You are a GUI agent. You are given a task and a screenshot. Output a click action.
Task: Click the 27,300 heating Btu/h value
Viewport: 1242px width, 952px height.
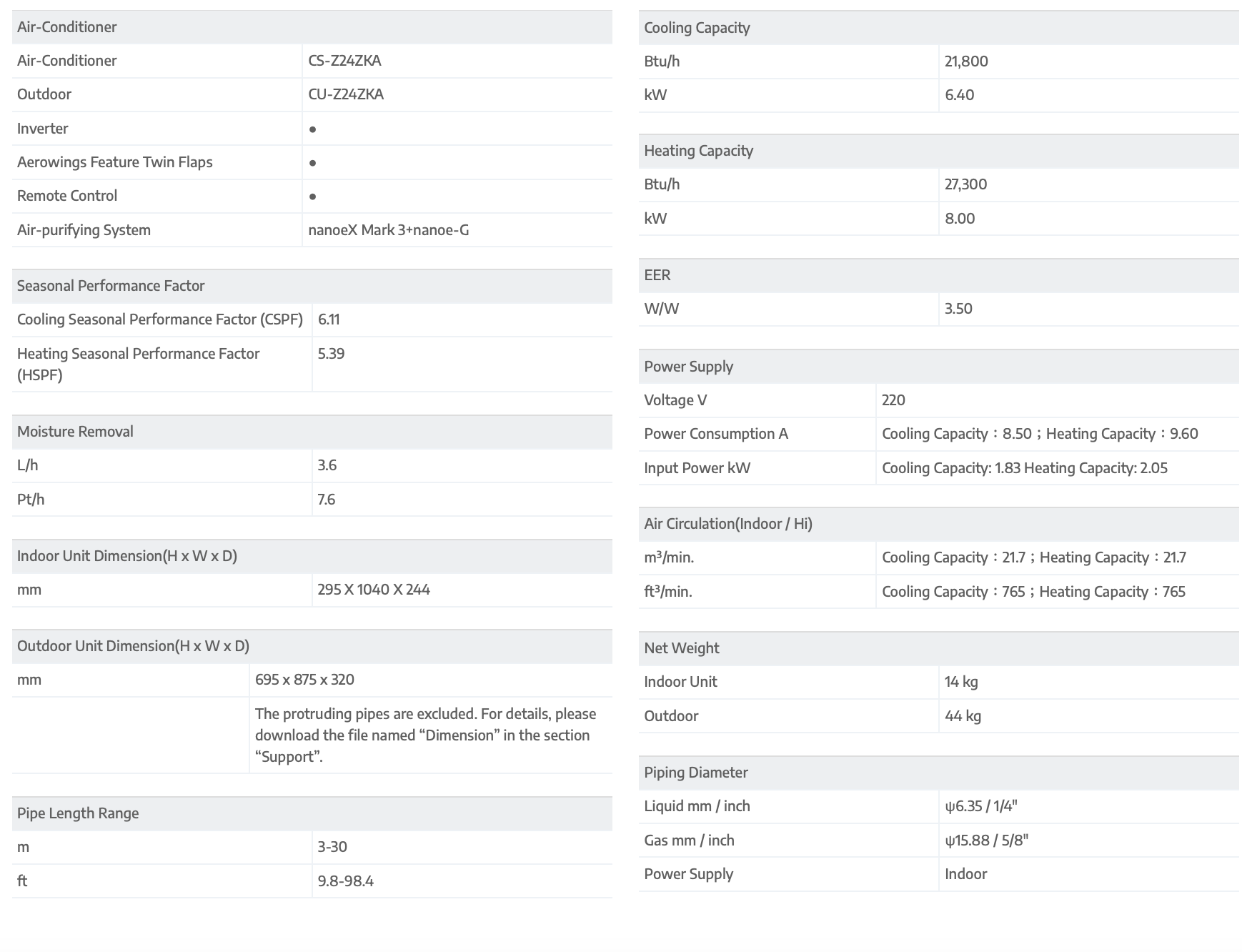(x=965, y=184)
